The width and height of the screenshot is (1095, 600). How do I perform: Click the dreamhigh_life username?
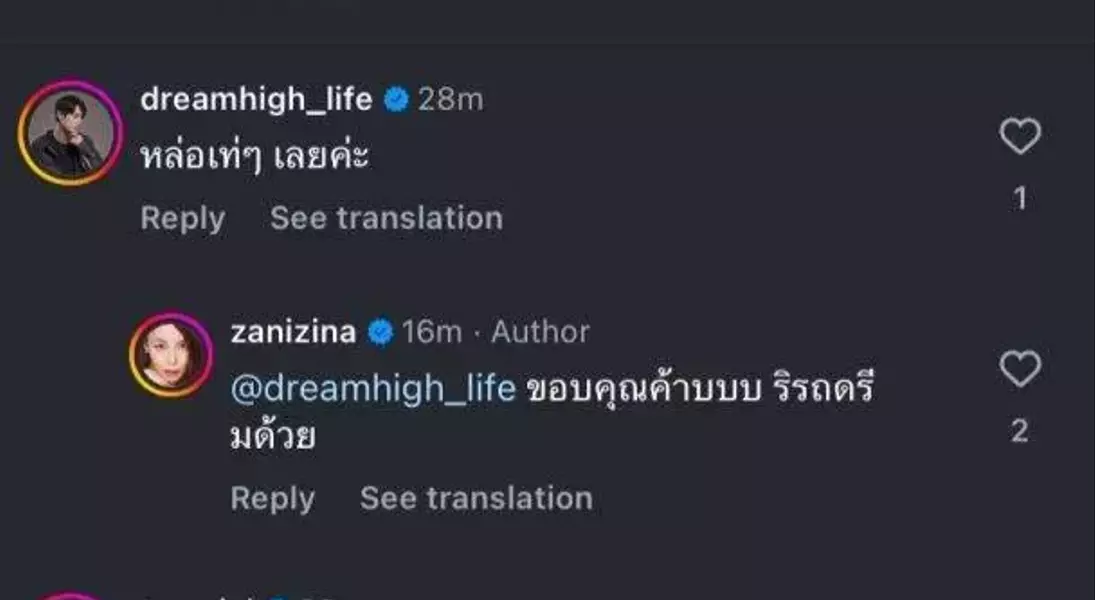point(256,99)
